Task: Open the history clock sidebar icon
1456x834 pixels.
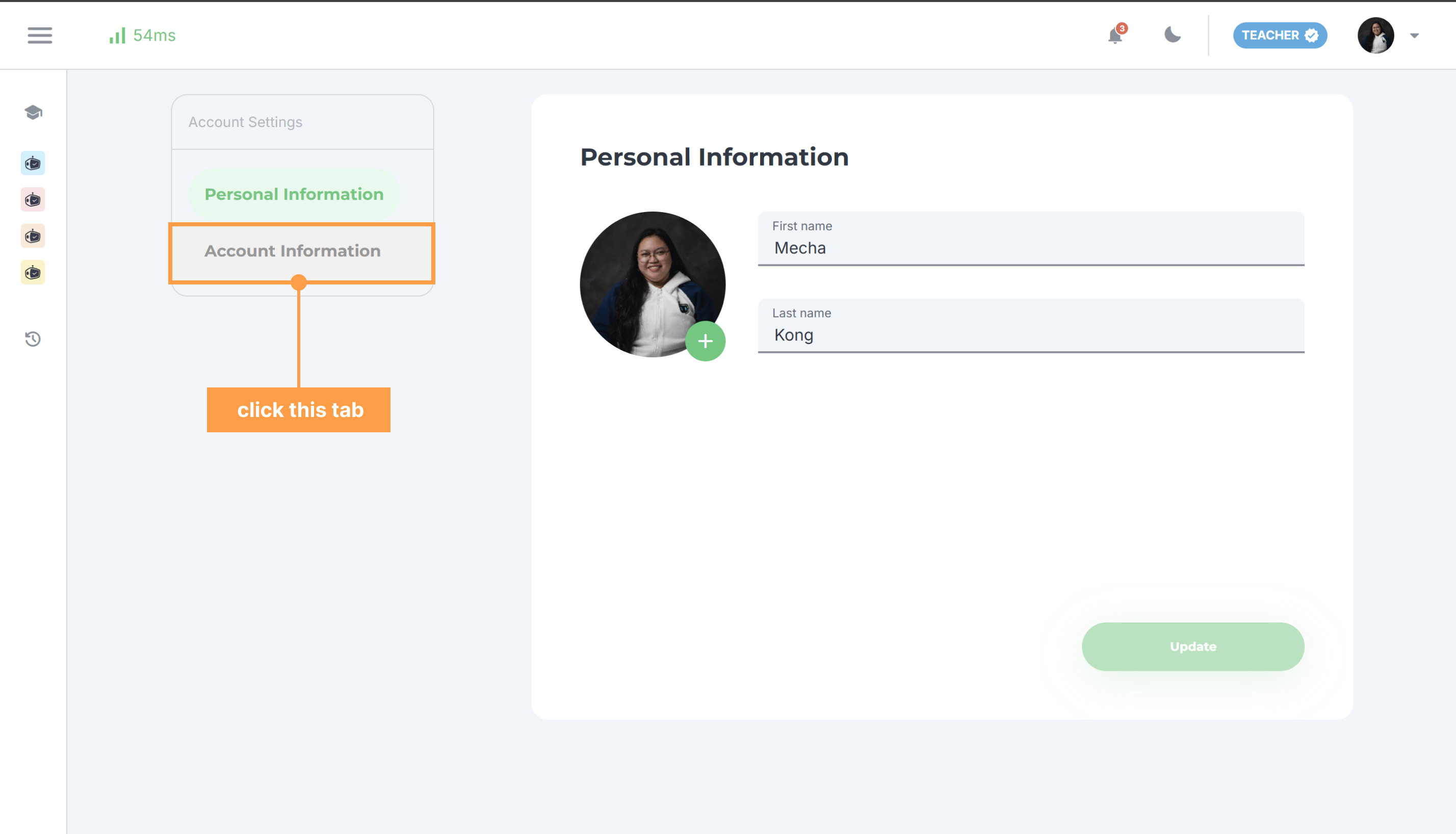Action: click(33, 339)
